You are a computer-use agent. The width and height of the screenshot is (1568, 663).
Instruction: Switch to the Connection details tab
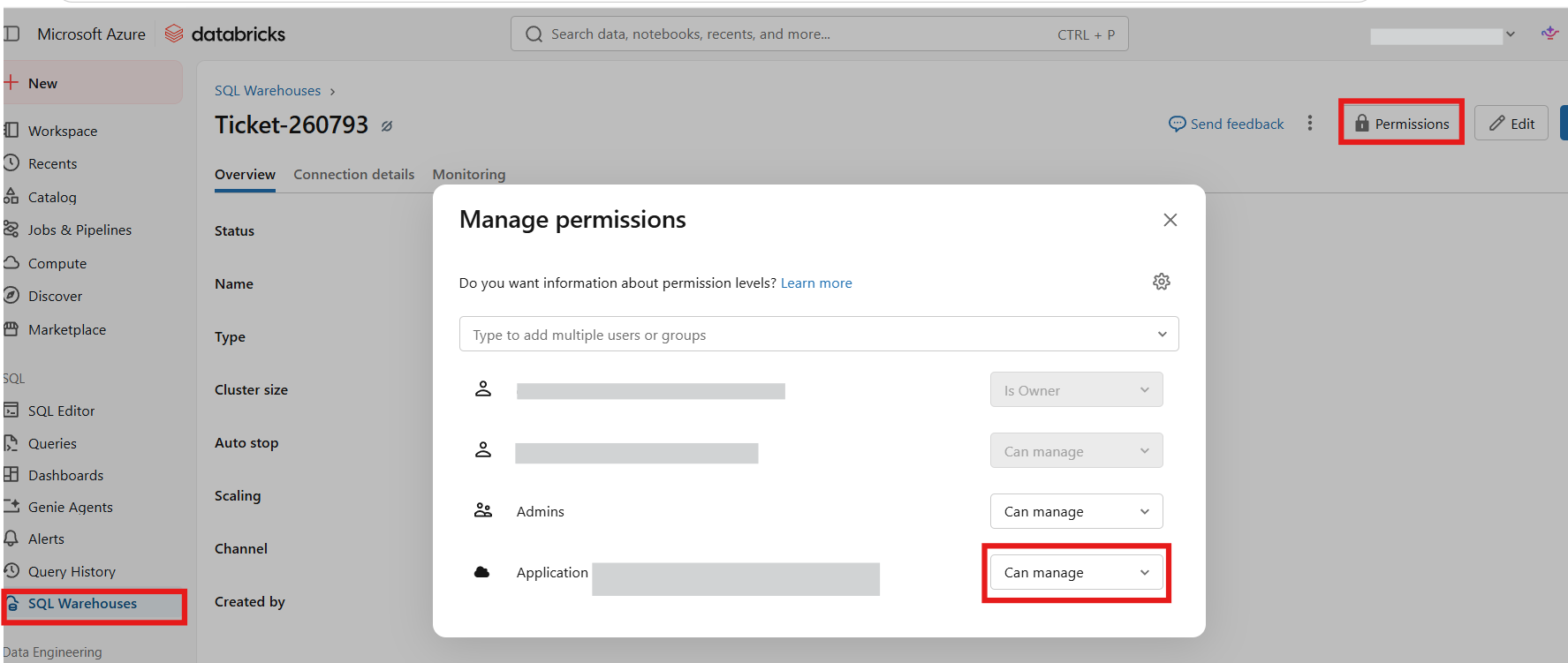coord(354,175)
